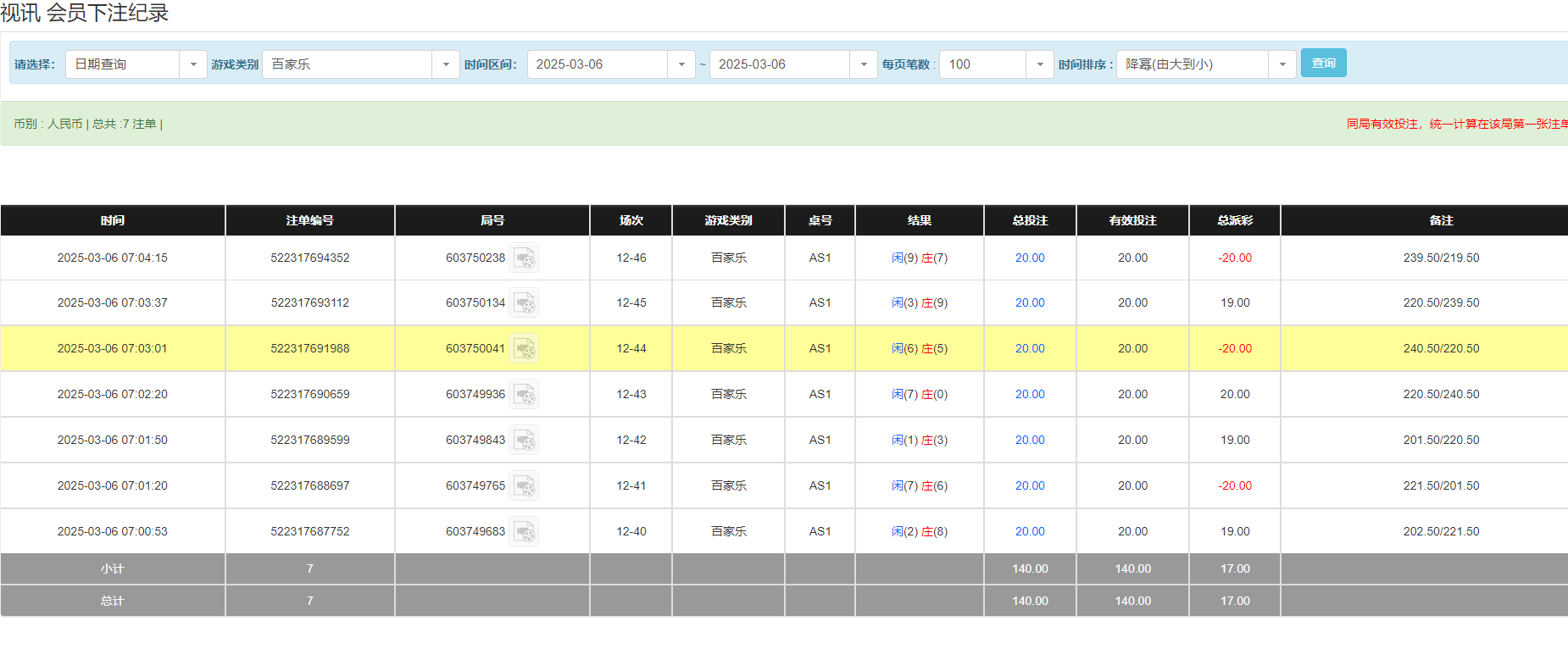Click replay icon in highlighted row 603750041
This screenshot has width=1568, height=671.
(x=525, y=349)
